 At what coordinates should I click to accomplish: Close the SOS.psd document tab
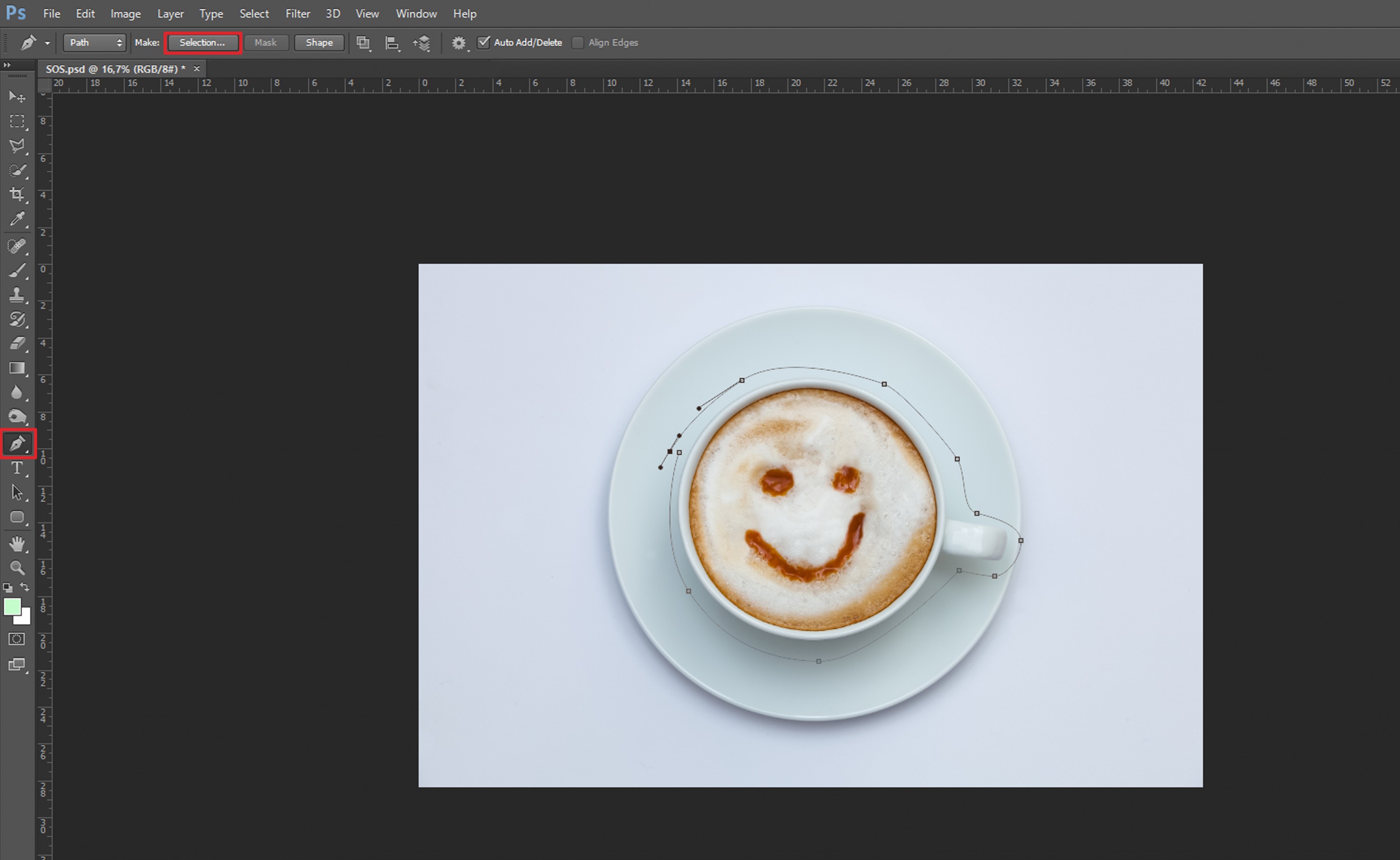click(196, 69)
